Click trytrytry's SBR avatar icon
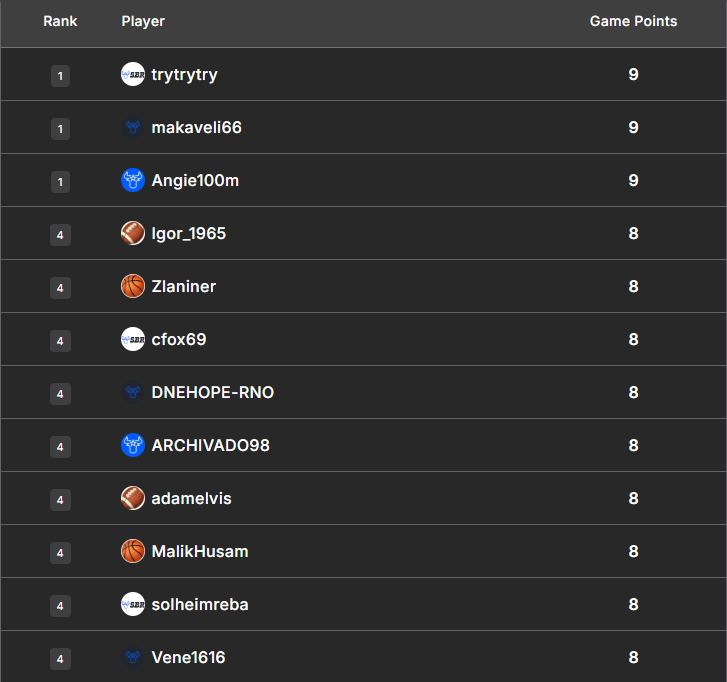Image resolution: width=727 pixels, height=682 pixels. [133, 75]
